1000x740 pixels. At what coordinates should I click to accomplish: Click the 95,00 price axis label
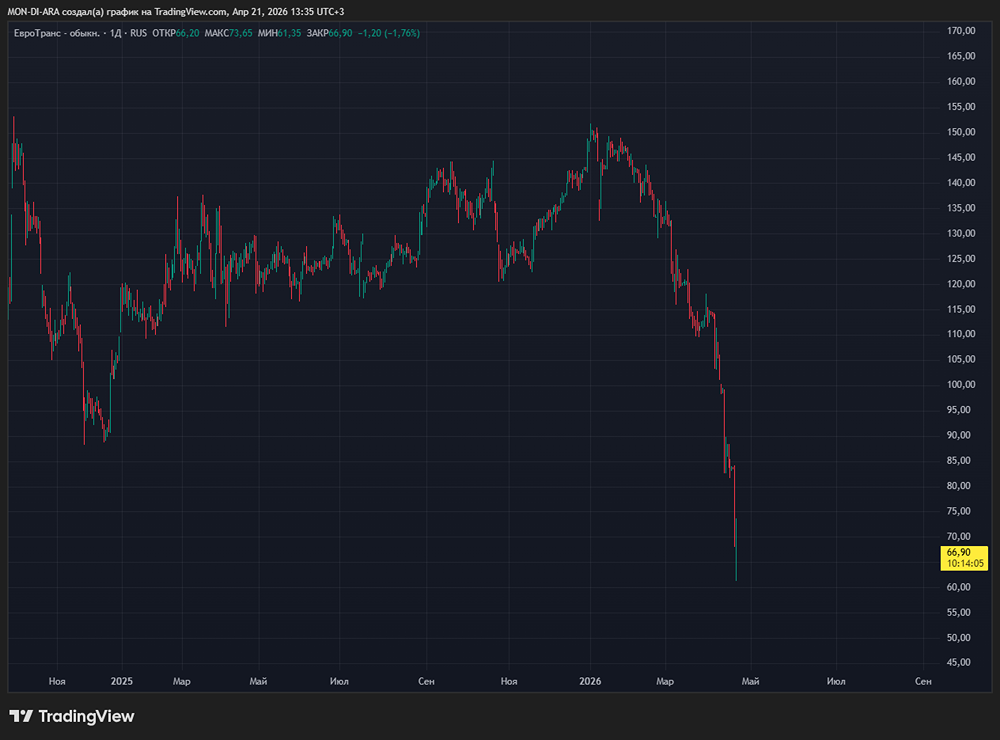(959, 410)
